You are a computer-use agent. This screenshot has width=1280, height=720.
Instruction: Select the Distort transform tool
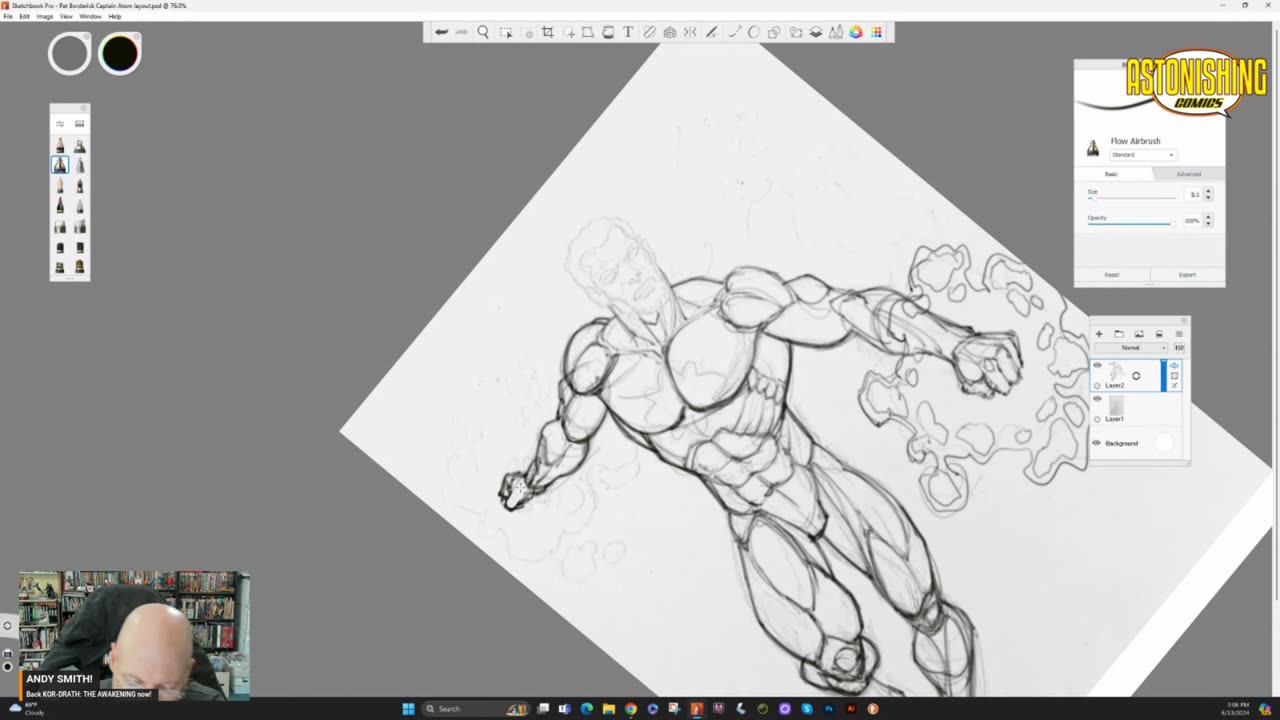588,32
